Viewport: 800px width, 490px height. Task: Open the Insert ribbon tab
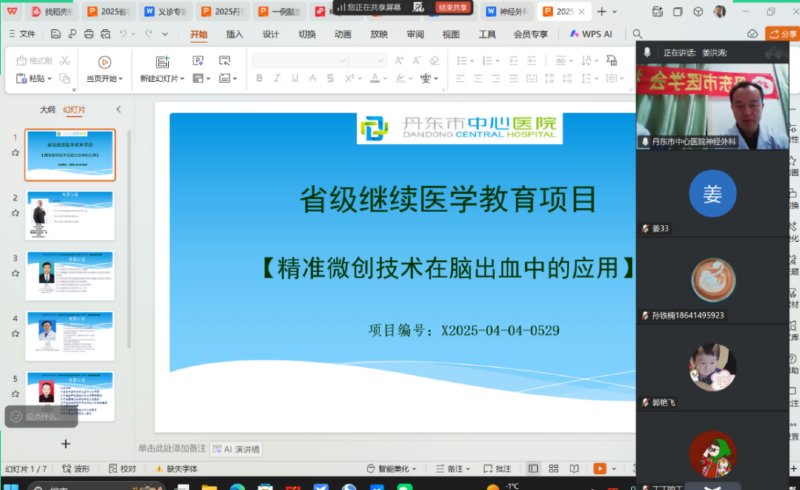(x=235, y=34)
